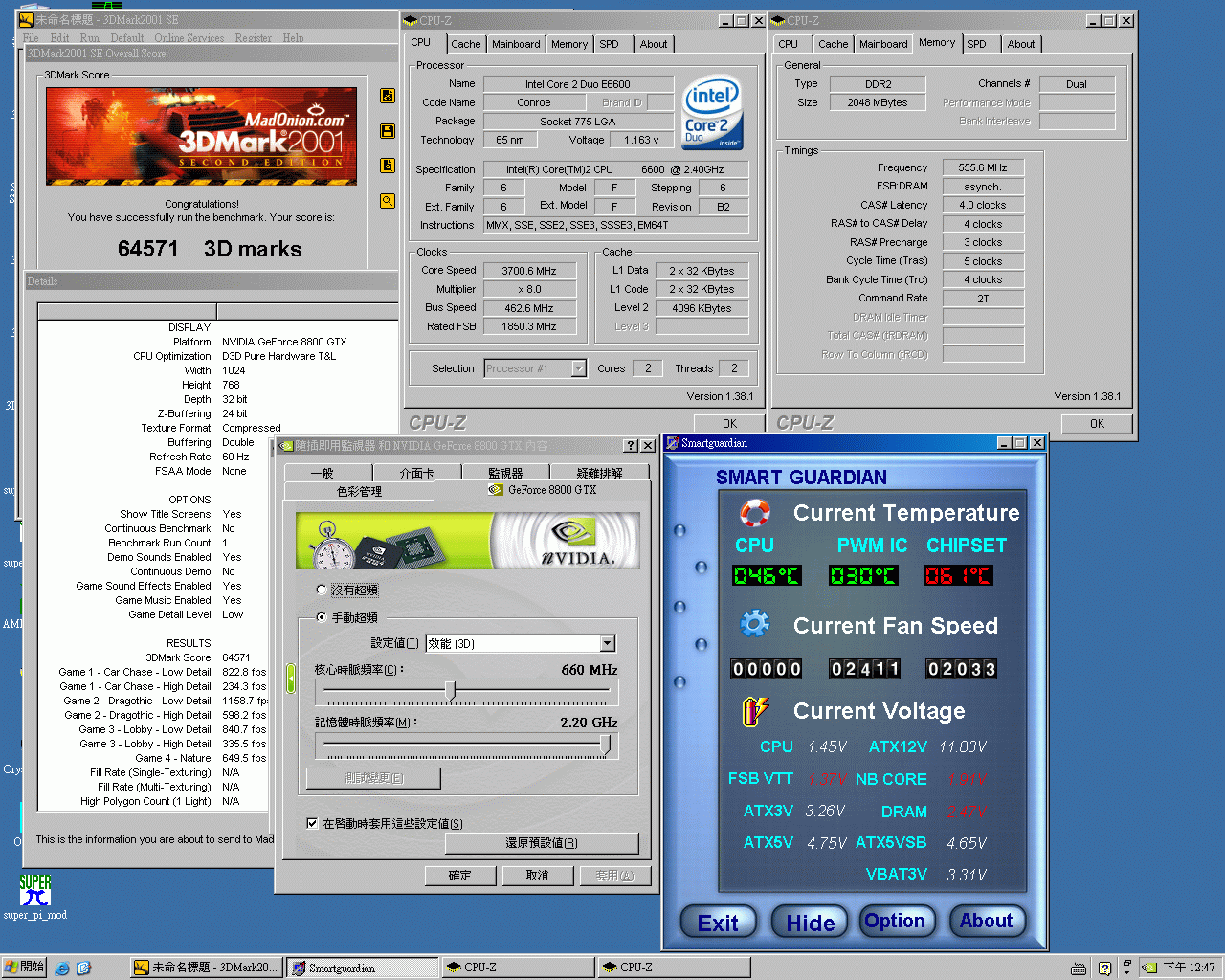This screenshot has height=980, width=1225.
Task: Click the 555.6 MHz frequency value in CPU-Z memory
Action: point(983,167)
